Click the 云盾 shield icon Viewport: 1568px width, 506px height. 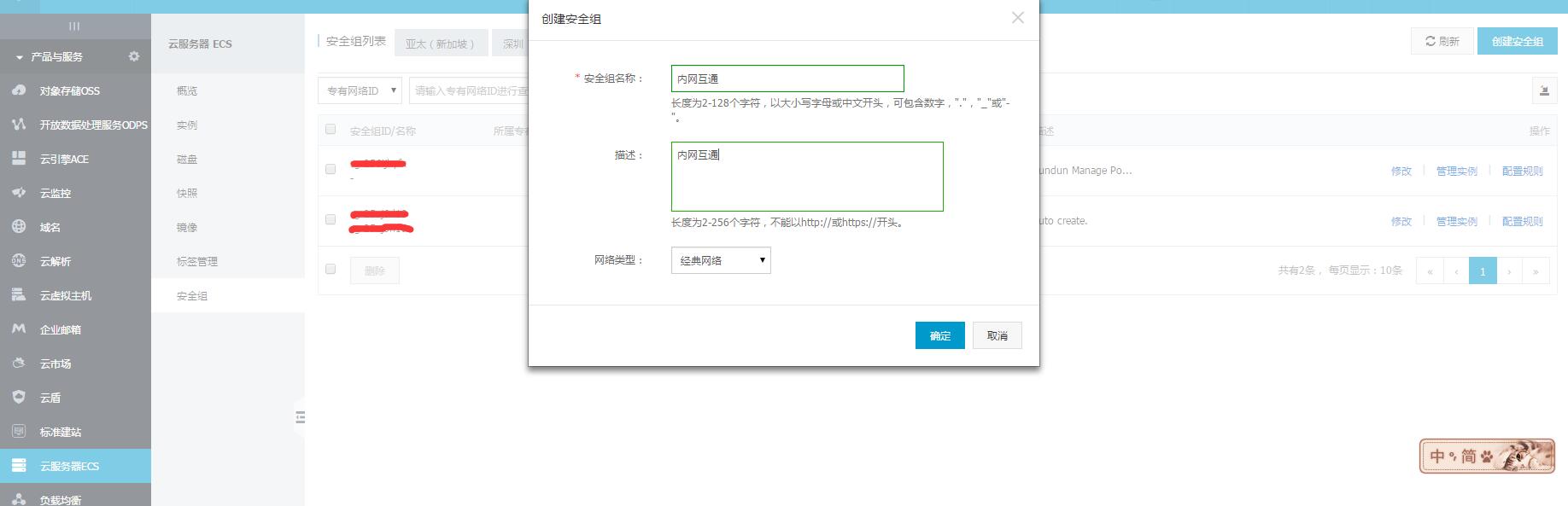click(19, 398)
